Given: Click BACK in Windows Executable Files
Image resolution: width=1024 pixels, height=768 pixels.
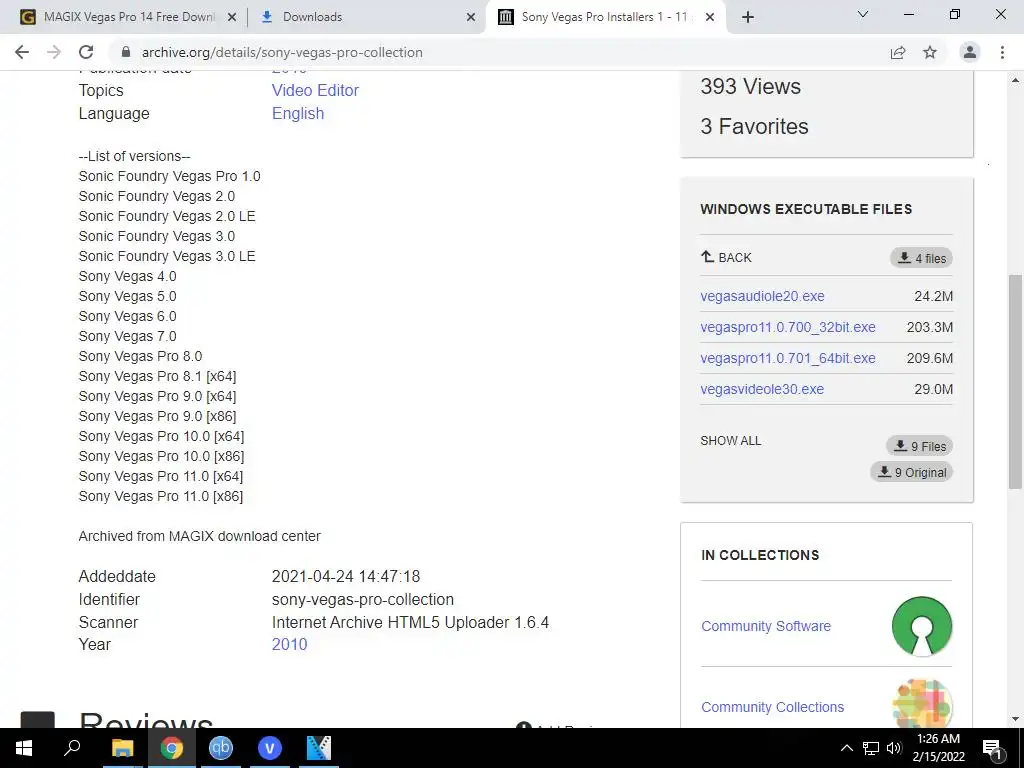Looking at the screenshot, I should 726,257.
